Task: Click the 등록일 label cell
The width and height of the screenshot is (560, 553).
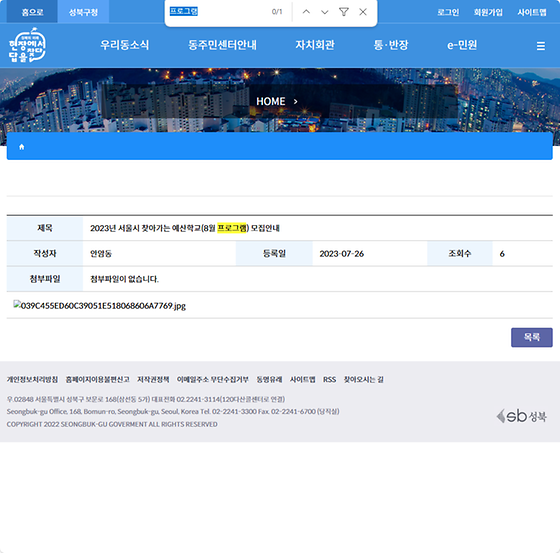Action: (274, 254)
